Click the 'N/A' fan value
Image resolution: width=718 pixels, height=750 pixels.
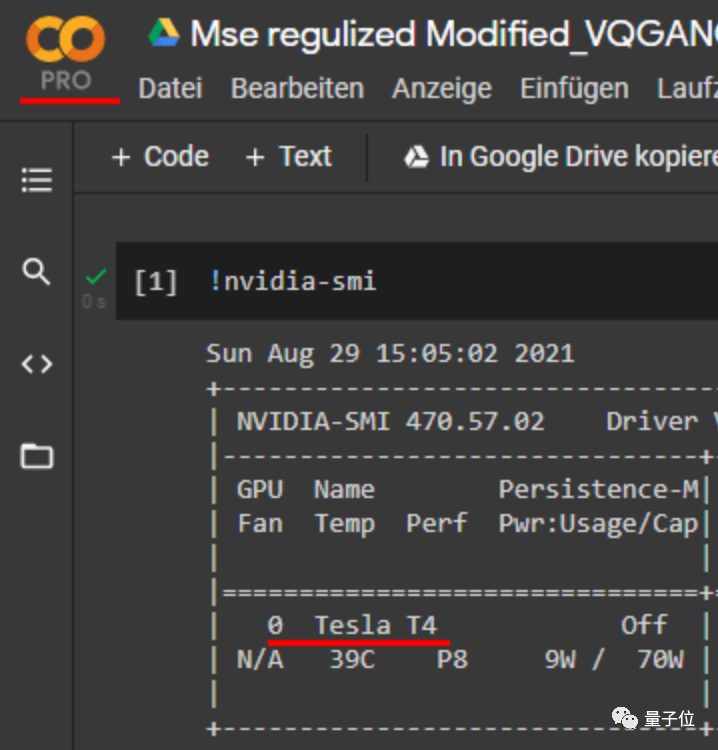click(260, 660)
